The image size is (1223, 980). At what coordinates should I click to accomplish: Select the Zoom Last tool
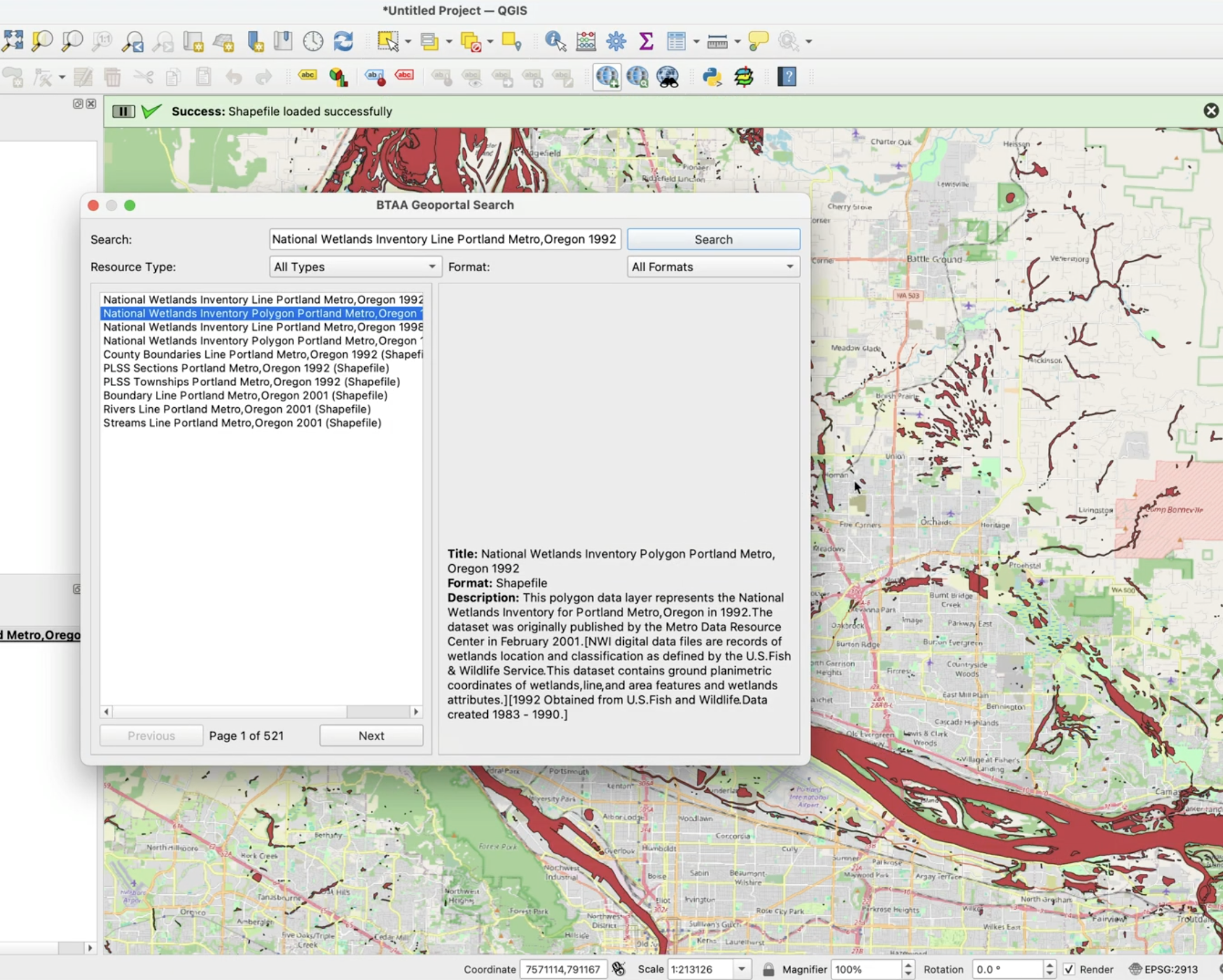pos(133,41)
